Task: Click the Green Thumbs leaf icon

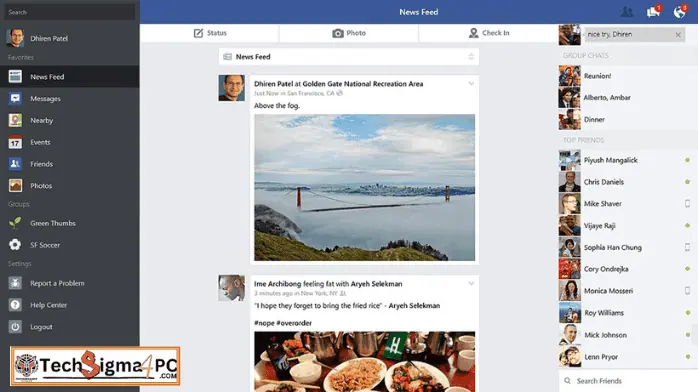Action: point(15,223)
